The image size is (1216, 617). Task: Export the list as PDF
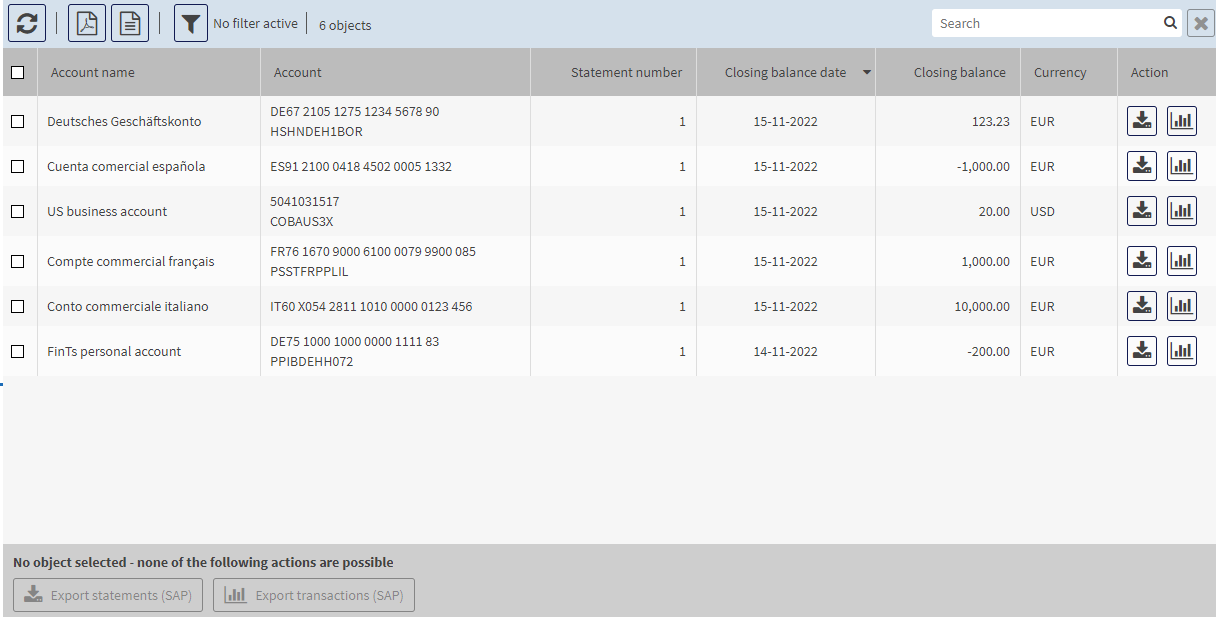[x=87, y=23]
